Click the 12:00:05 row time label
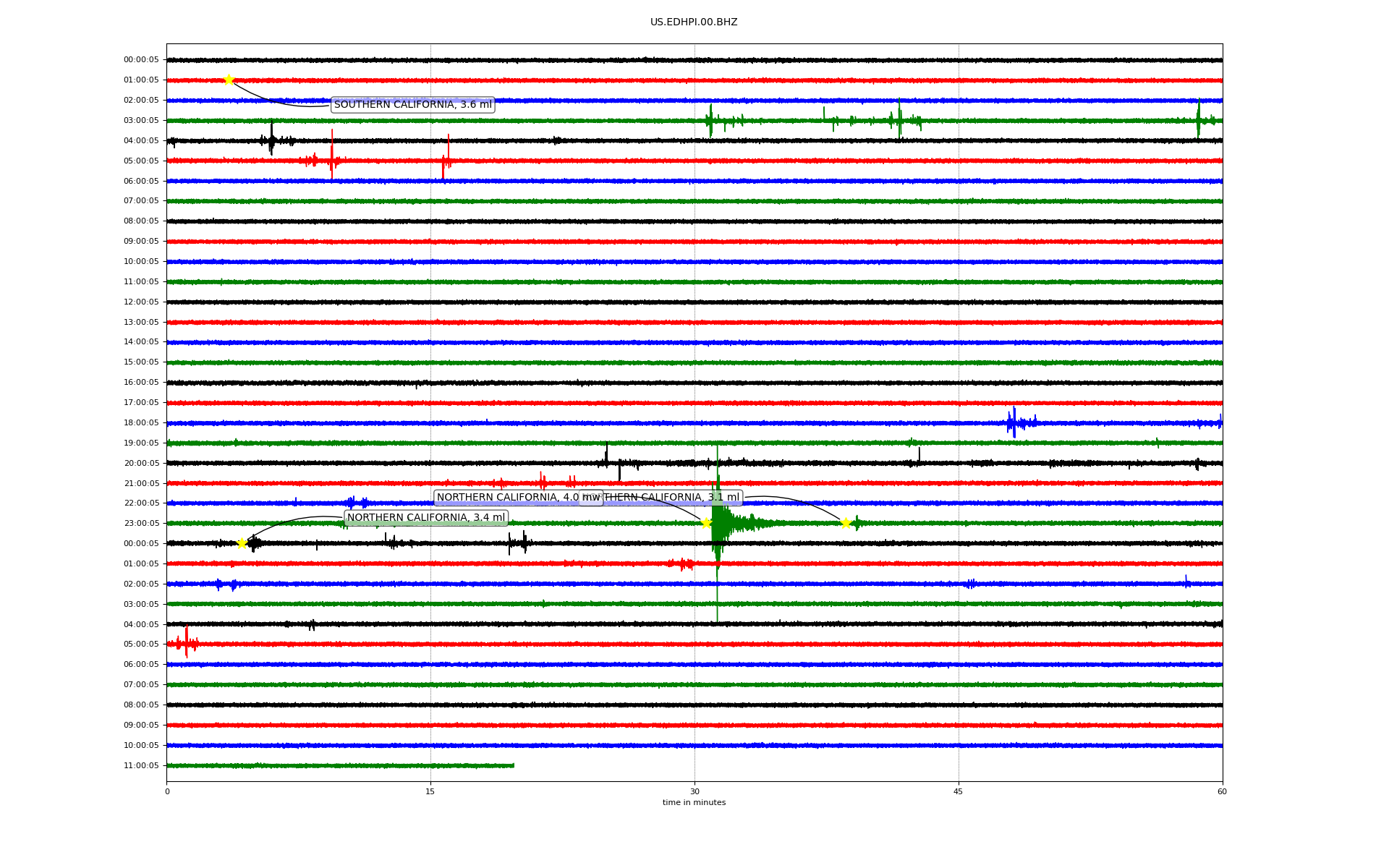 [x=141, y=302]
